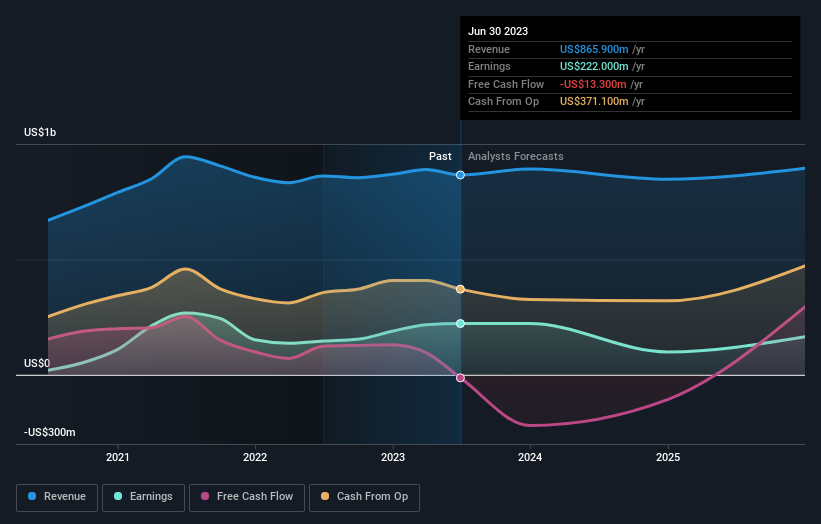
Task: Click the Earnings row label in tooltip
Action: (489, 66)
